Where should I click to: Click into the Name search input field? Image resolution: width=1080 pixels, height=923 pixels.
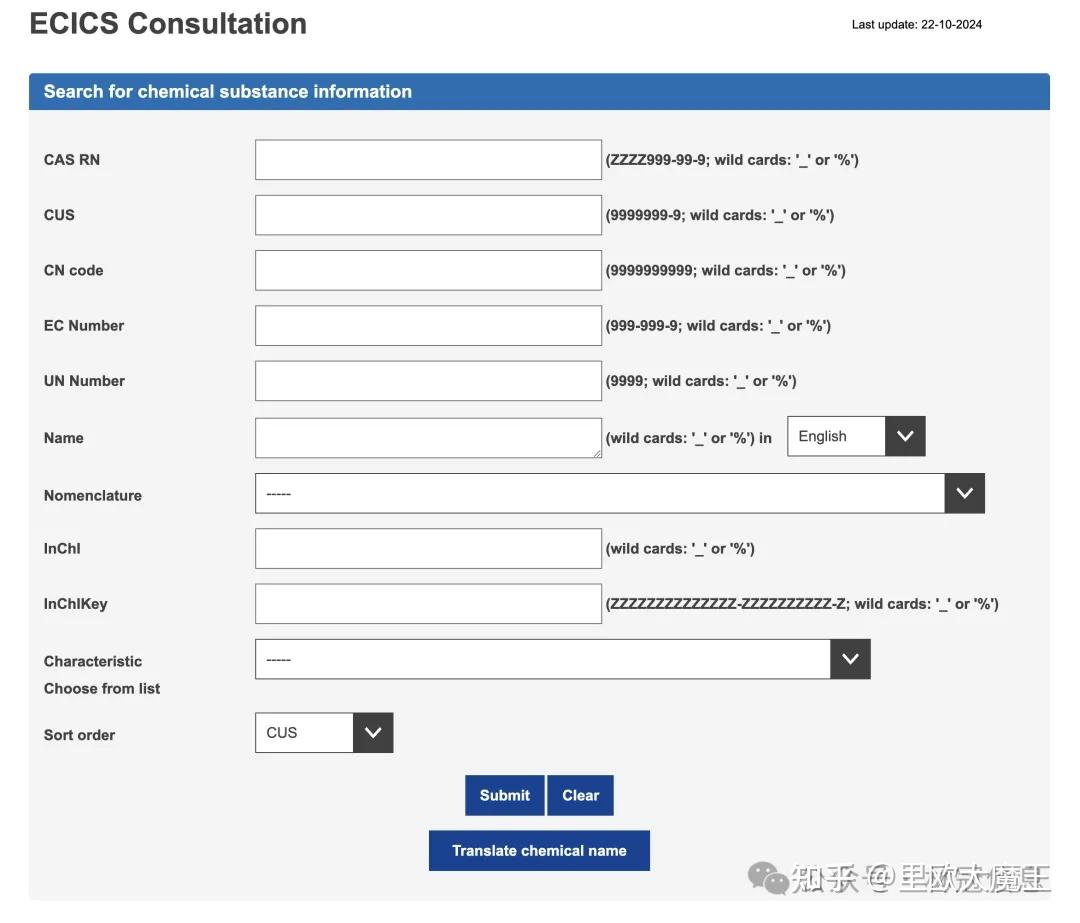click(x=428, y=438)
